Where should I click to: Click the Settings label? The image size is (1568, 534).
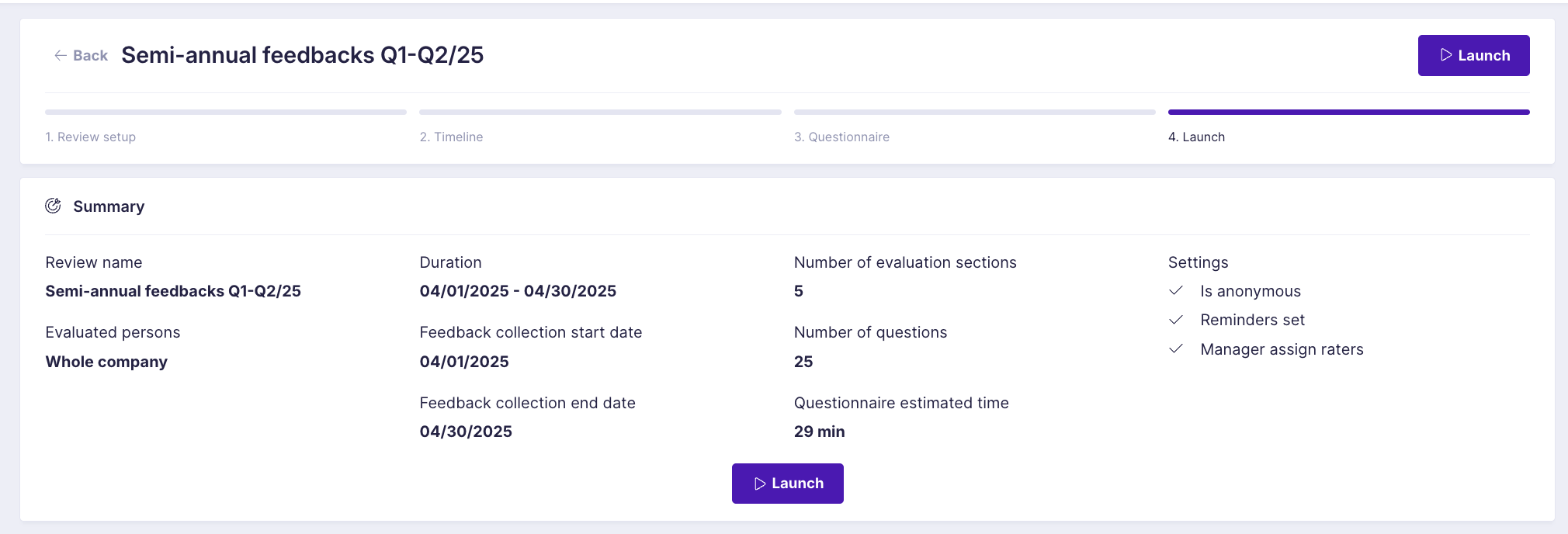point(1198,262)
